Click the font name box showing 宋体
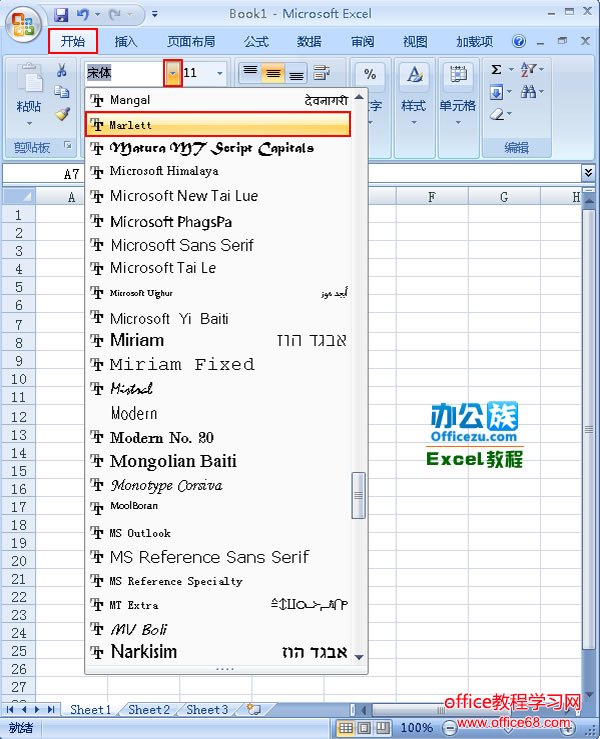Screen dimensions: 600x739 124,73
